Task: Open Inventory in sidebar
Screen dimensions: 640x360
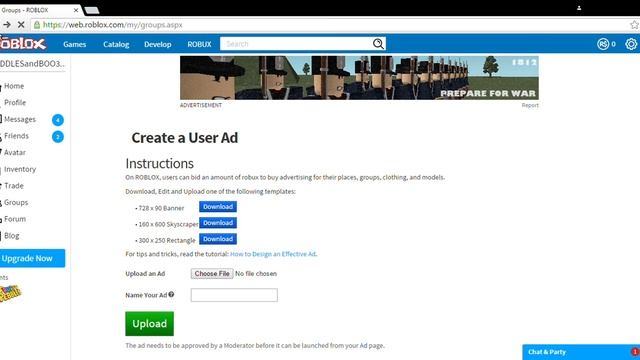Action: pos(20,169)
